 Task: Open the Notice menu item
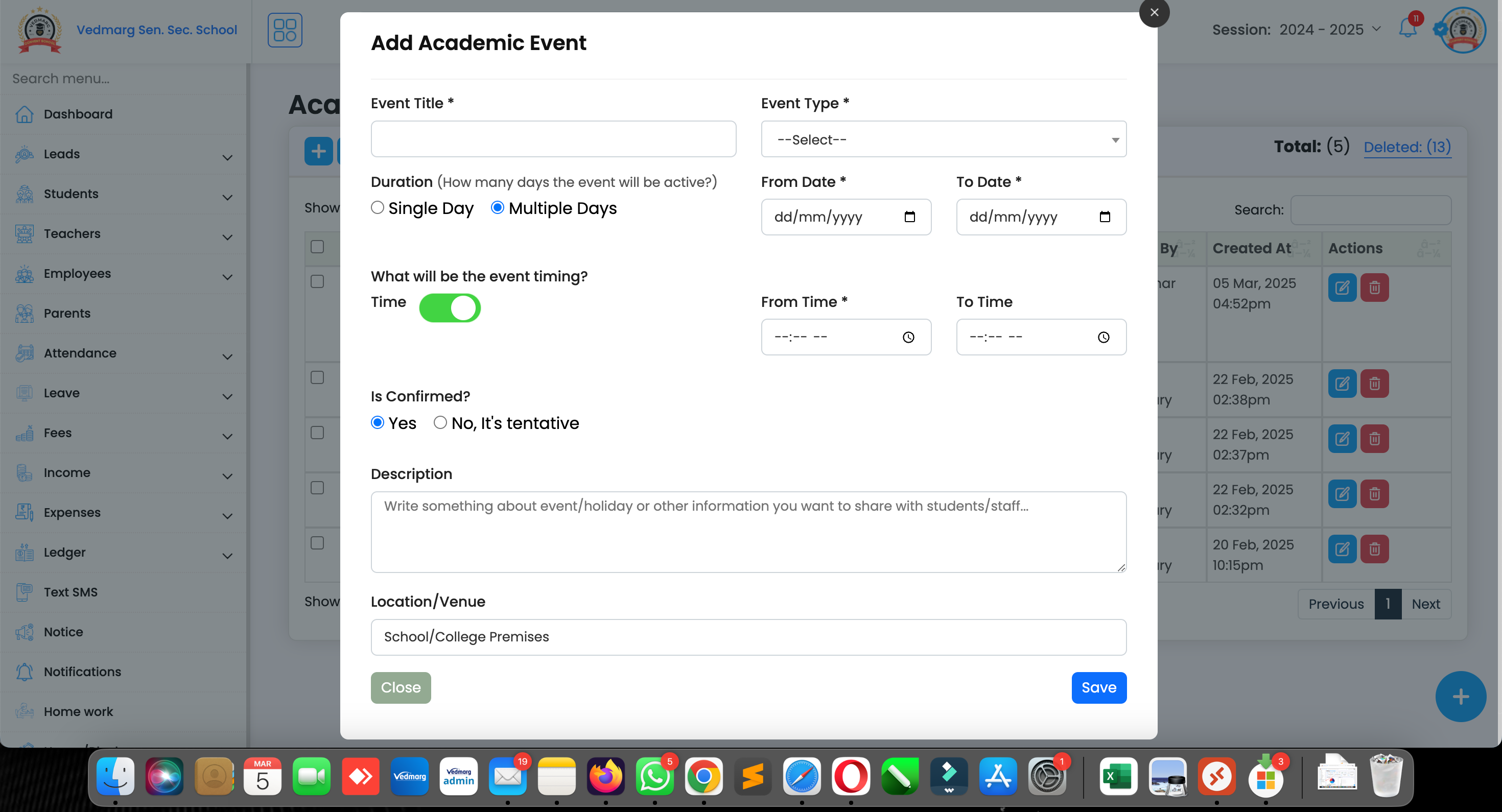[62, 631]
